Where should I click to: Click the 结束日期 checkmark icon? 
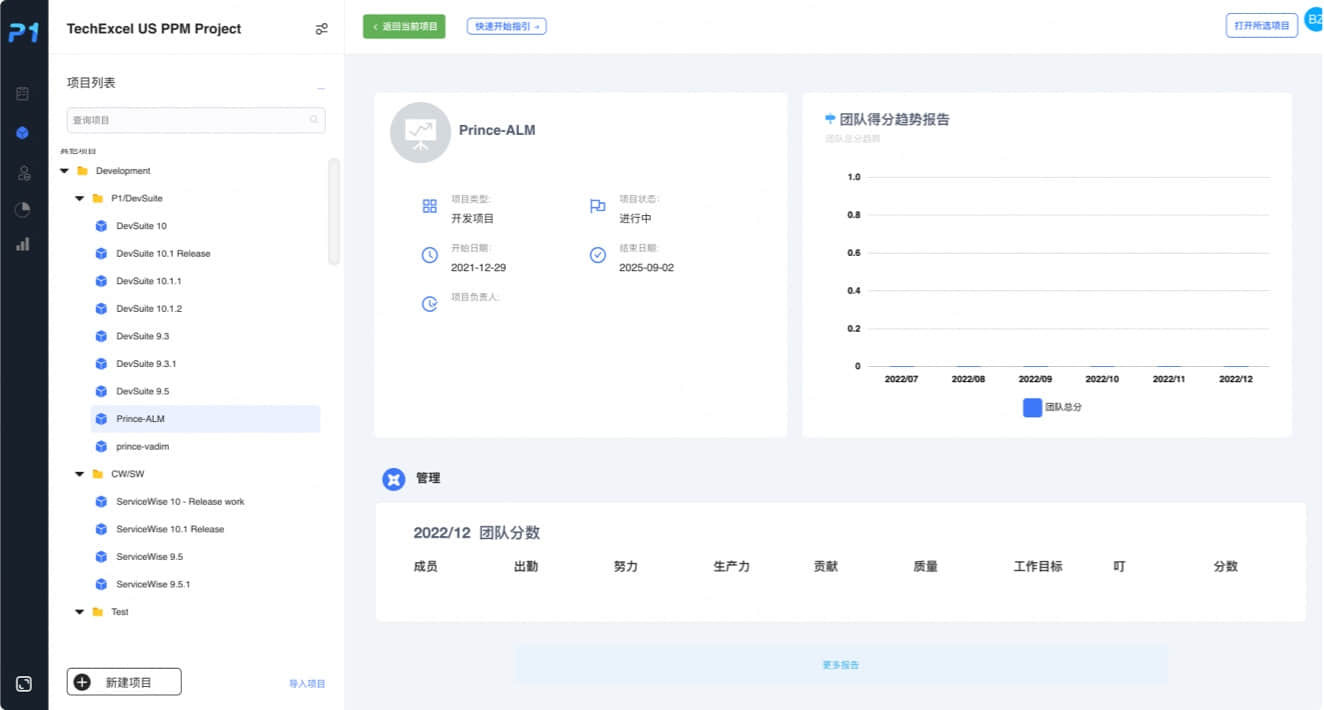(x=598, y=255)
